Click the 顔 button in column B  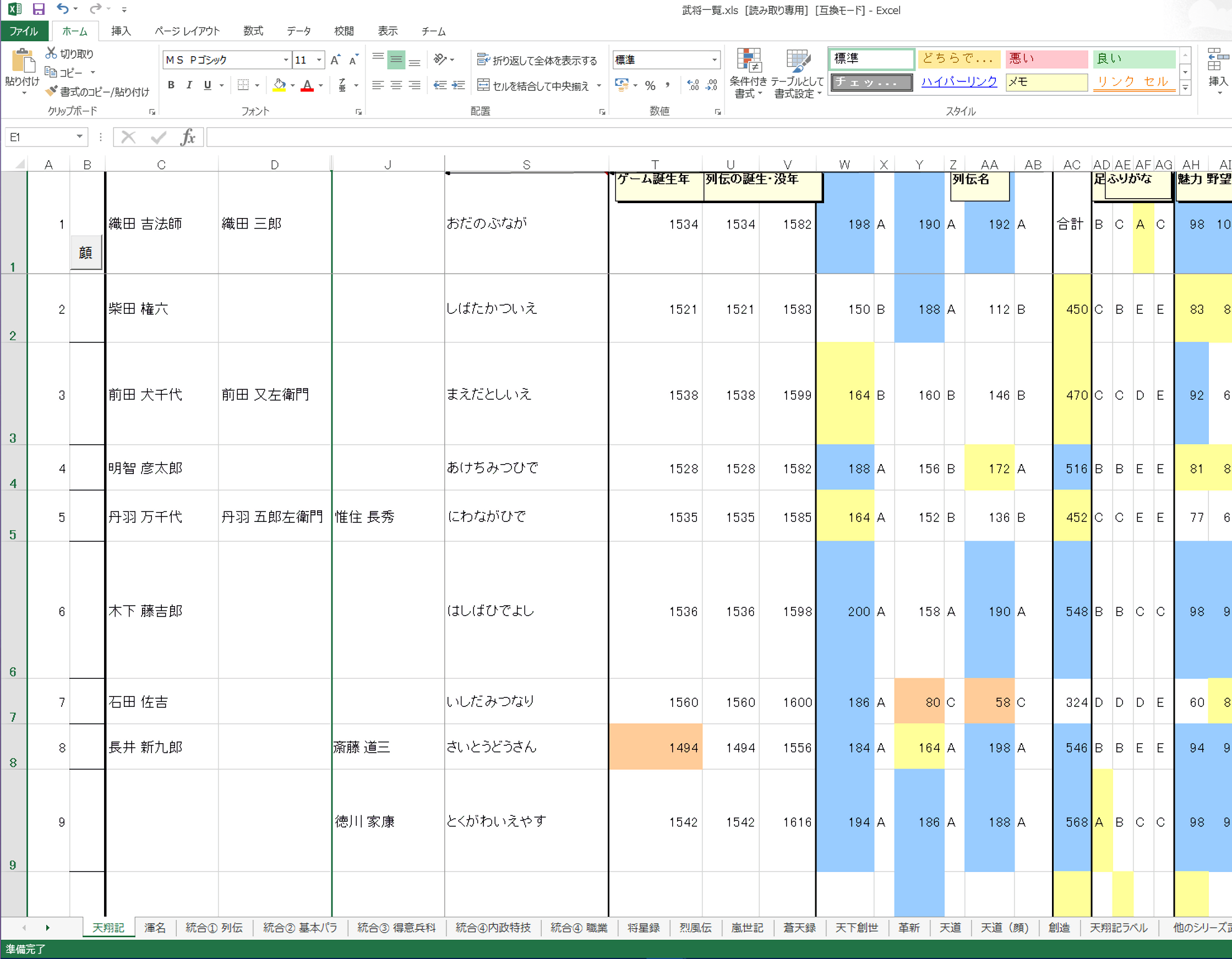(86, 253)
